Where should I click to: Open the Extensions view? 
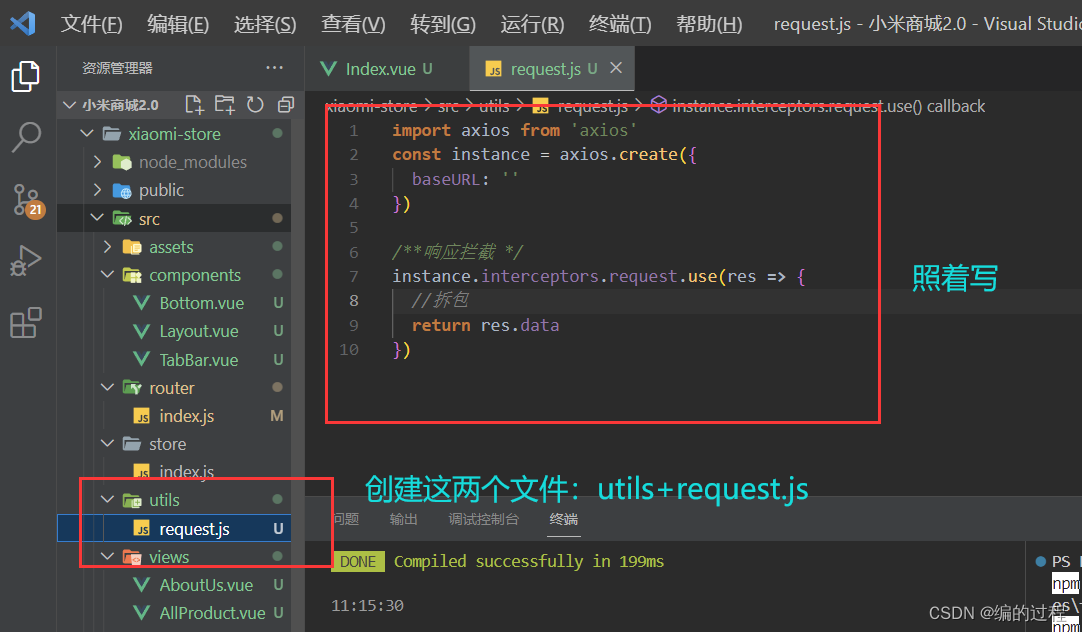tap(26, 322)
